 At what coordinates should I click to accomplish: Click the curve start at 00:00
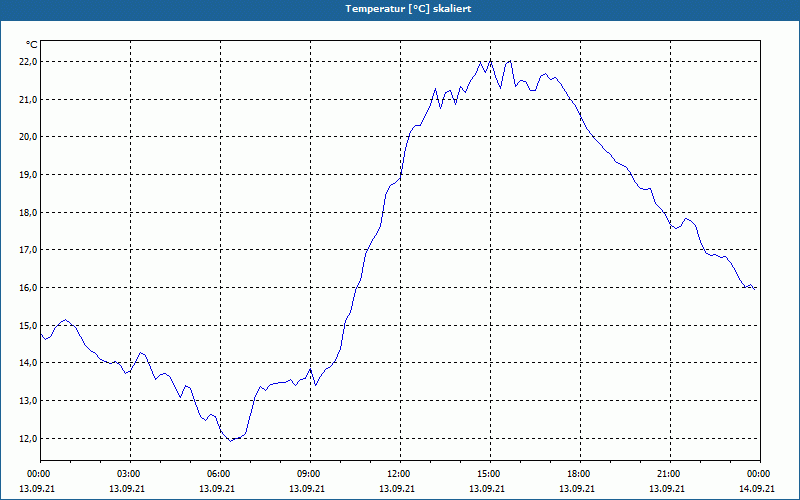pyautogui.click(x=41, y=334)
